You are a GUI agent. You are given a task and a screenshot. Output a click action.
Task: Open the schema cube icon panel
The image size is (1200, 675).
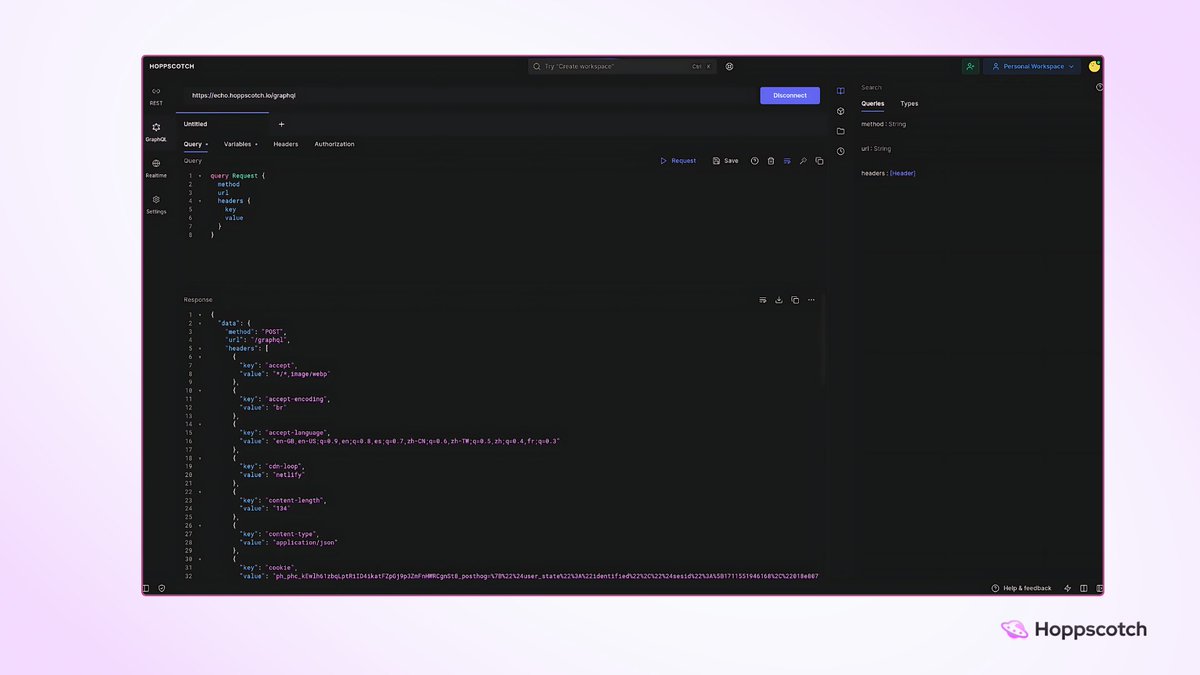tap(840, 111)
